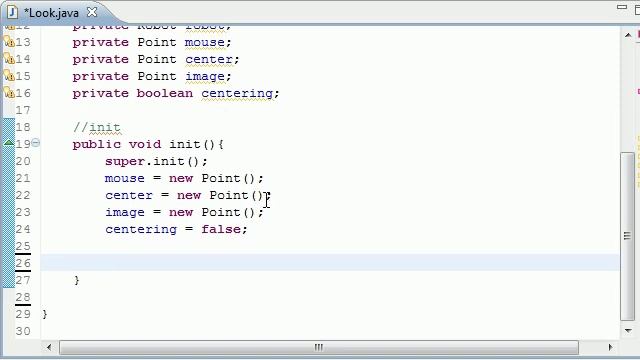Screen dimensions: 640x360
Task: Click horizontal scrollbar left arrow
Action: (49, 347)
